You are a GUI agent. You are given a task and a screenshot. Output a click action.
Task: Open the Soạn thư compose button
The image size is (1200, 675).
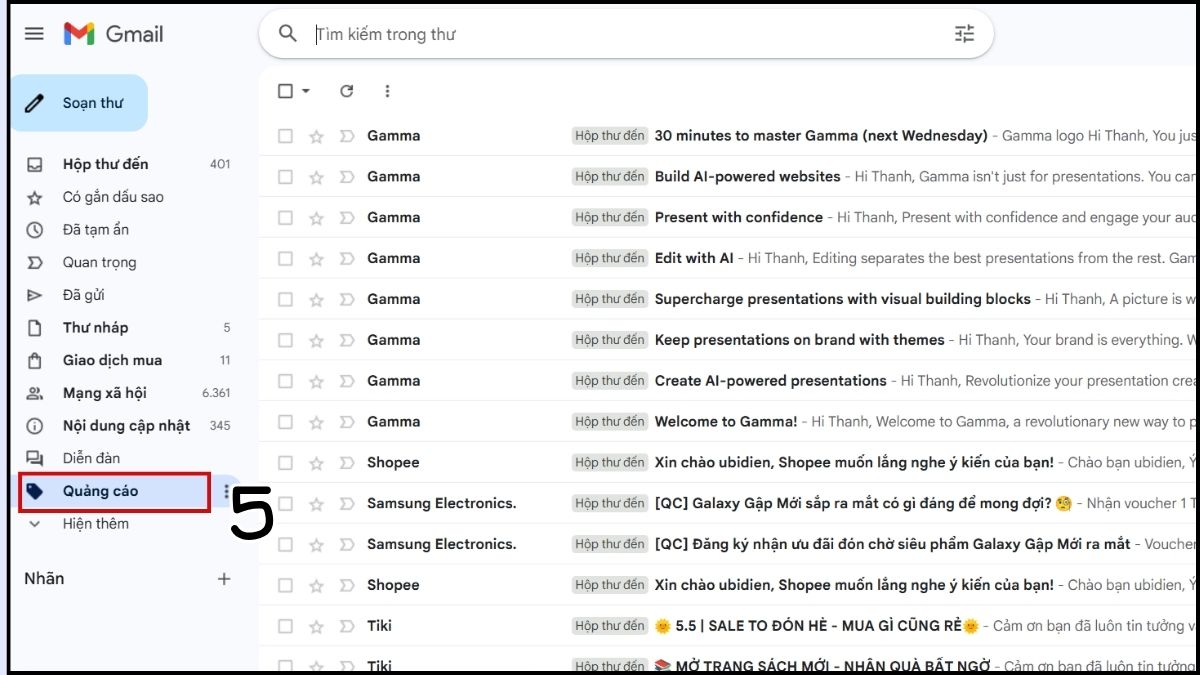point(79,102)
